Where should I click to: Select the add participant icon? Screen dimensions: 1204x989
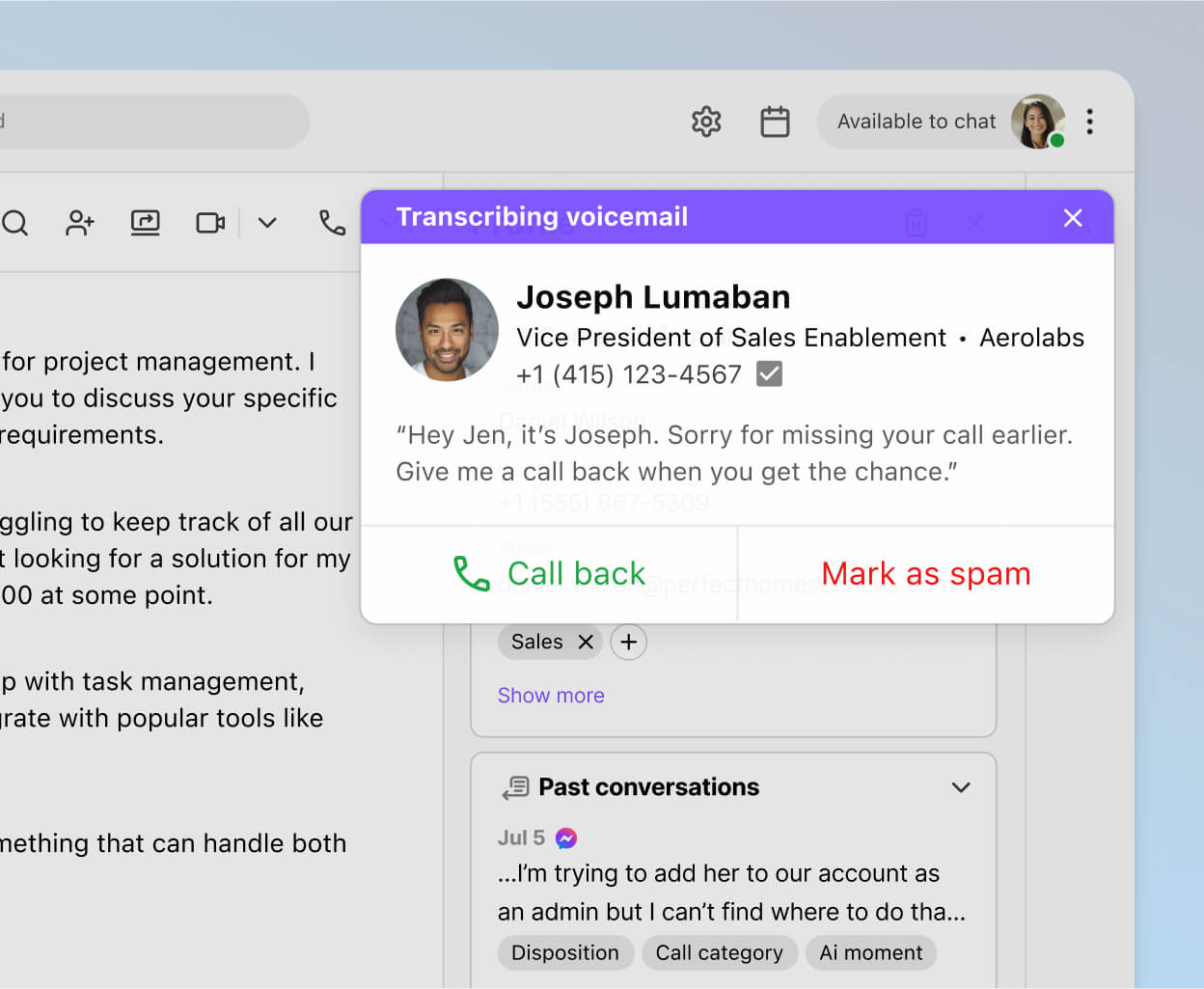tap(79, 223)
